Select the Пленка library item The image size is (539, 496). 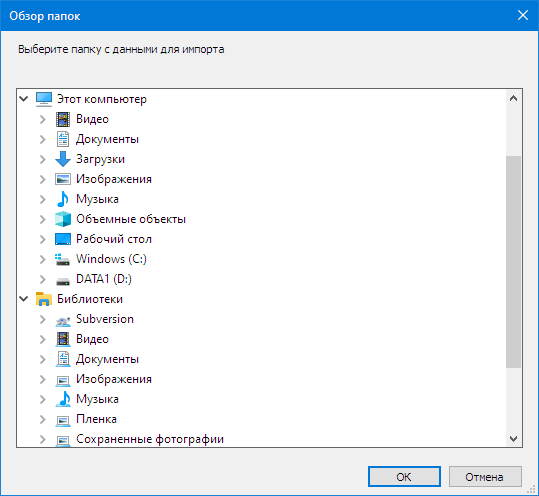96,419
